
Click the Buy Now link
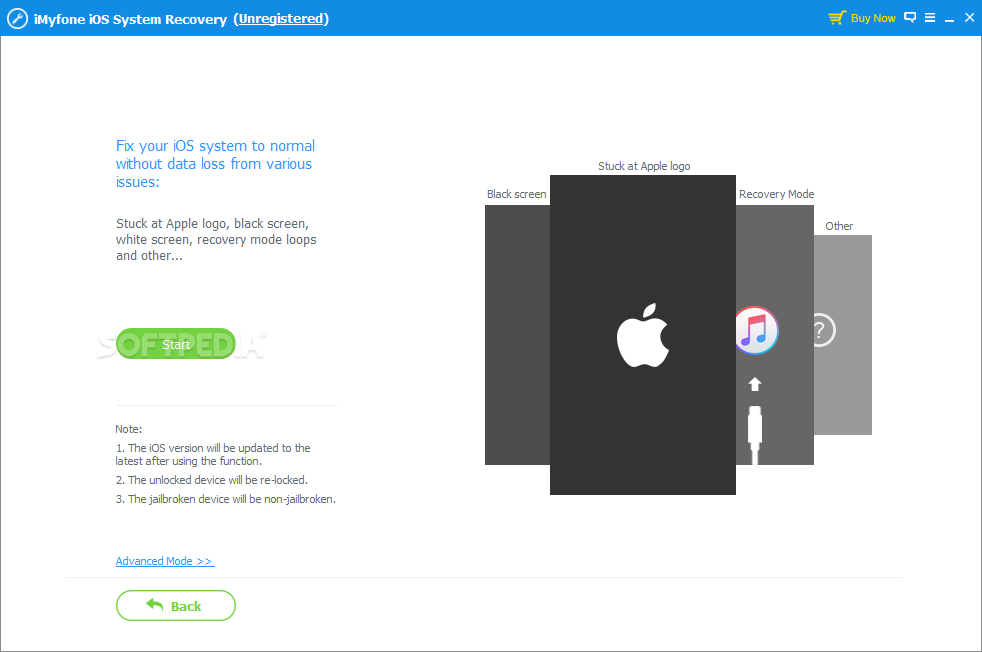point(873,18)
